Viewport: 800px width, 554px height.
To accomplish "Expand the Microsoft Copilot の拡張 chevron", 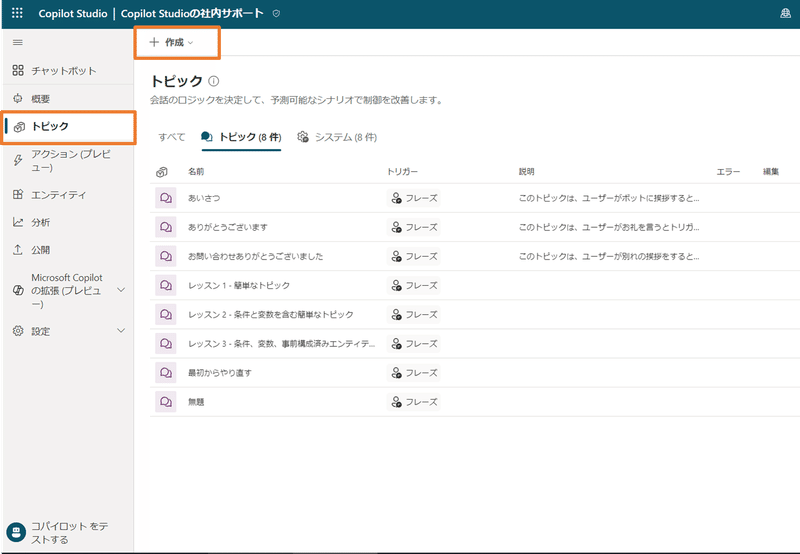I will pos(121,290).
